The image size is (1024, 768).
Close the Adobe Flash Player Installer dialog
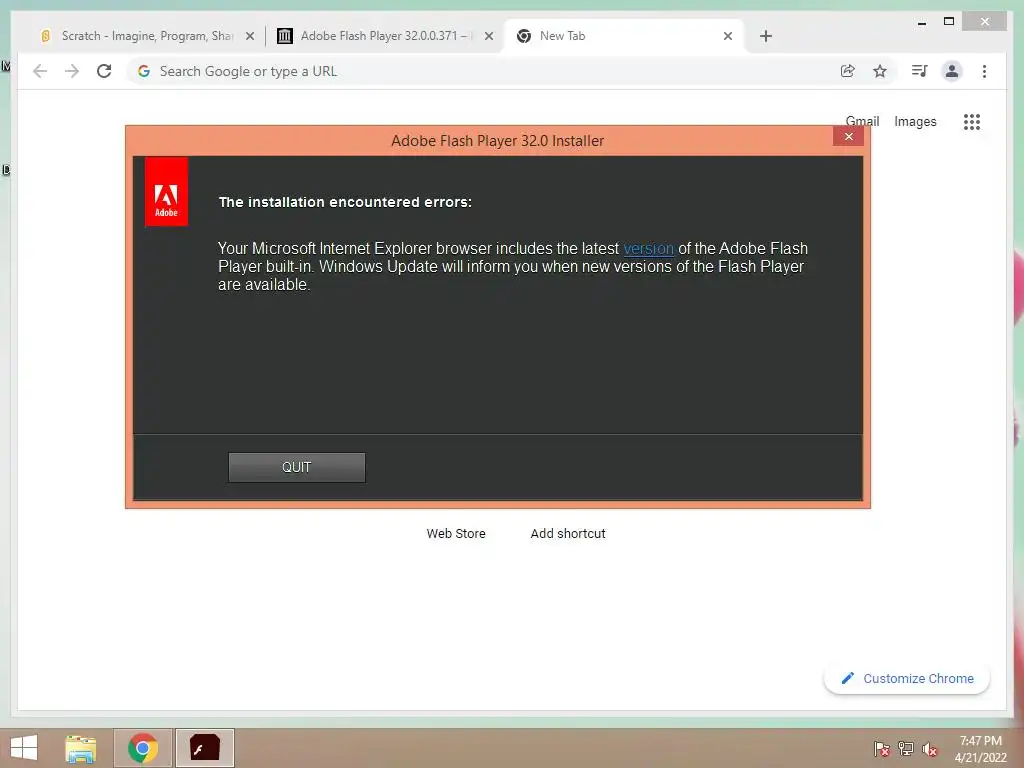coord(848,136)
